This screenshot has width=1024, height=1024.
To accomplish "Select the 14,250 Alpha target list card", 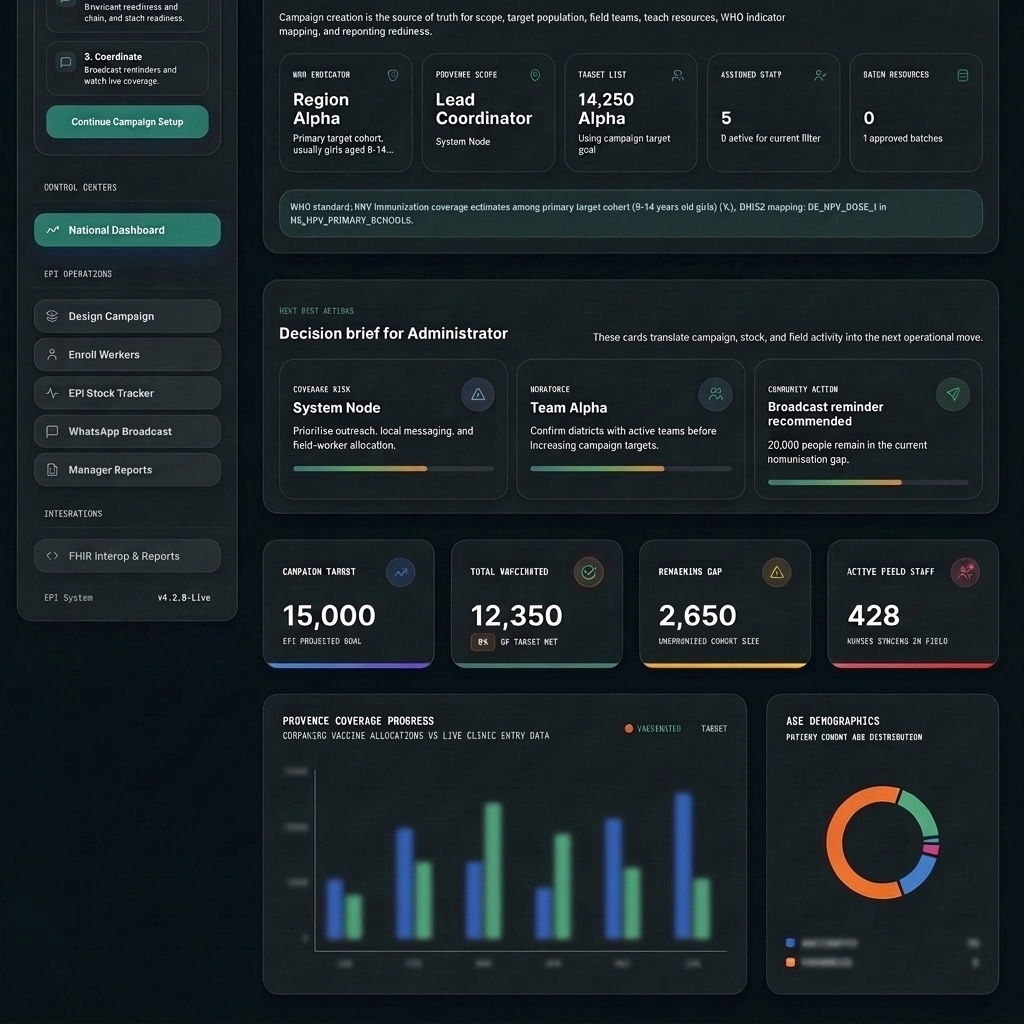I will (x=631, y=112).
